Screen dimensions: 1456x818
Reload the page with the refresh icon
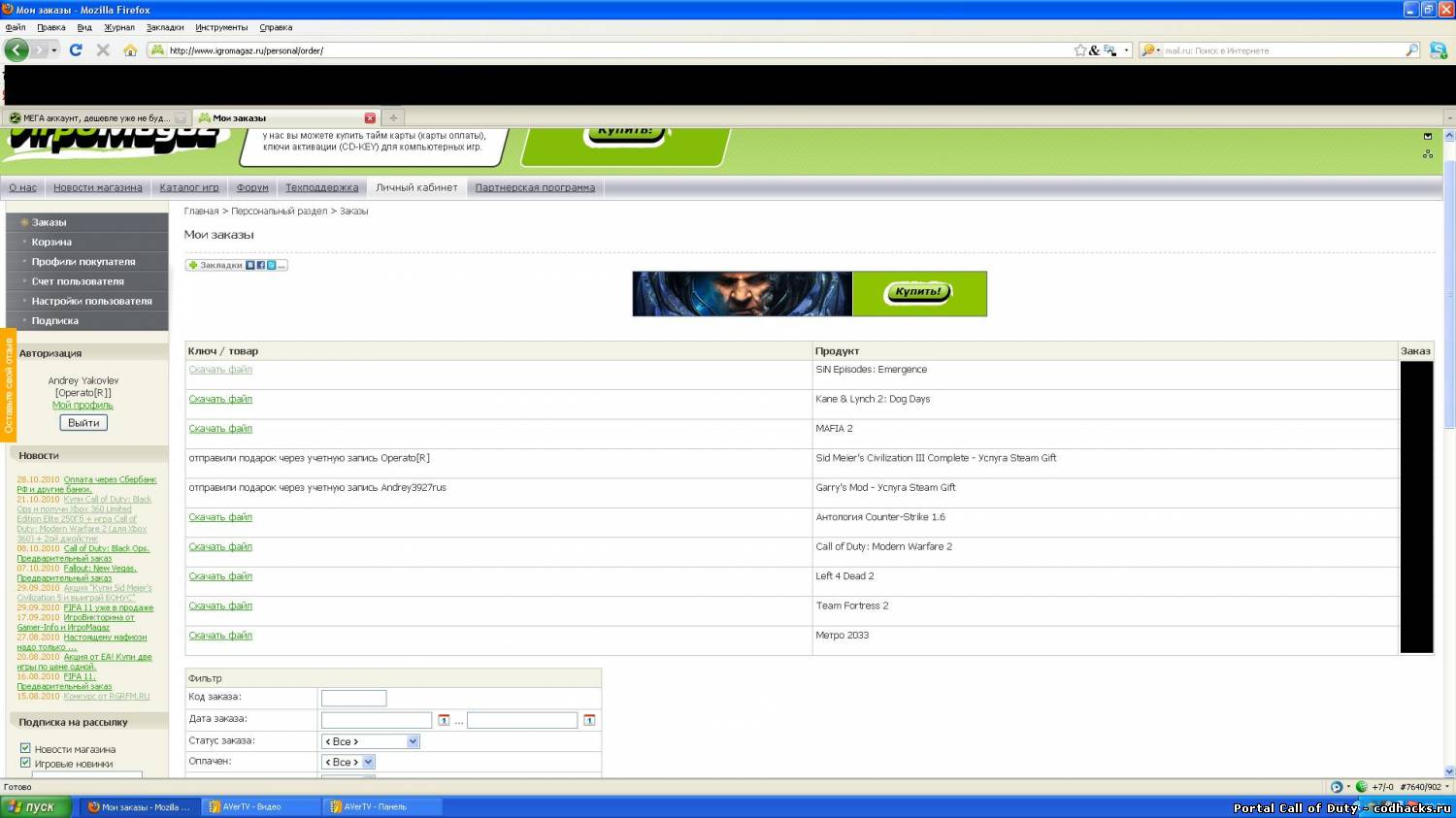[x=76, y=49]
